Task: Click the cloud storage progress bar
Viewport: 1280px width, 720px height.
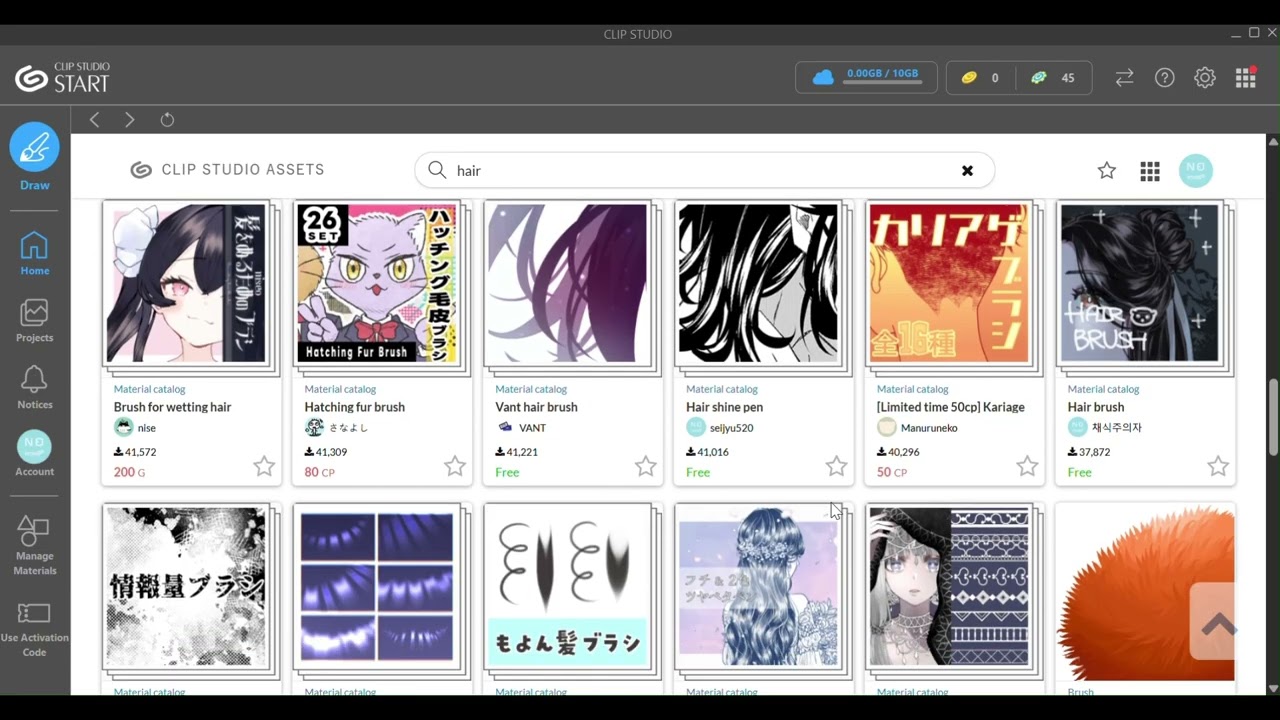Action: [x=882, y=84]
